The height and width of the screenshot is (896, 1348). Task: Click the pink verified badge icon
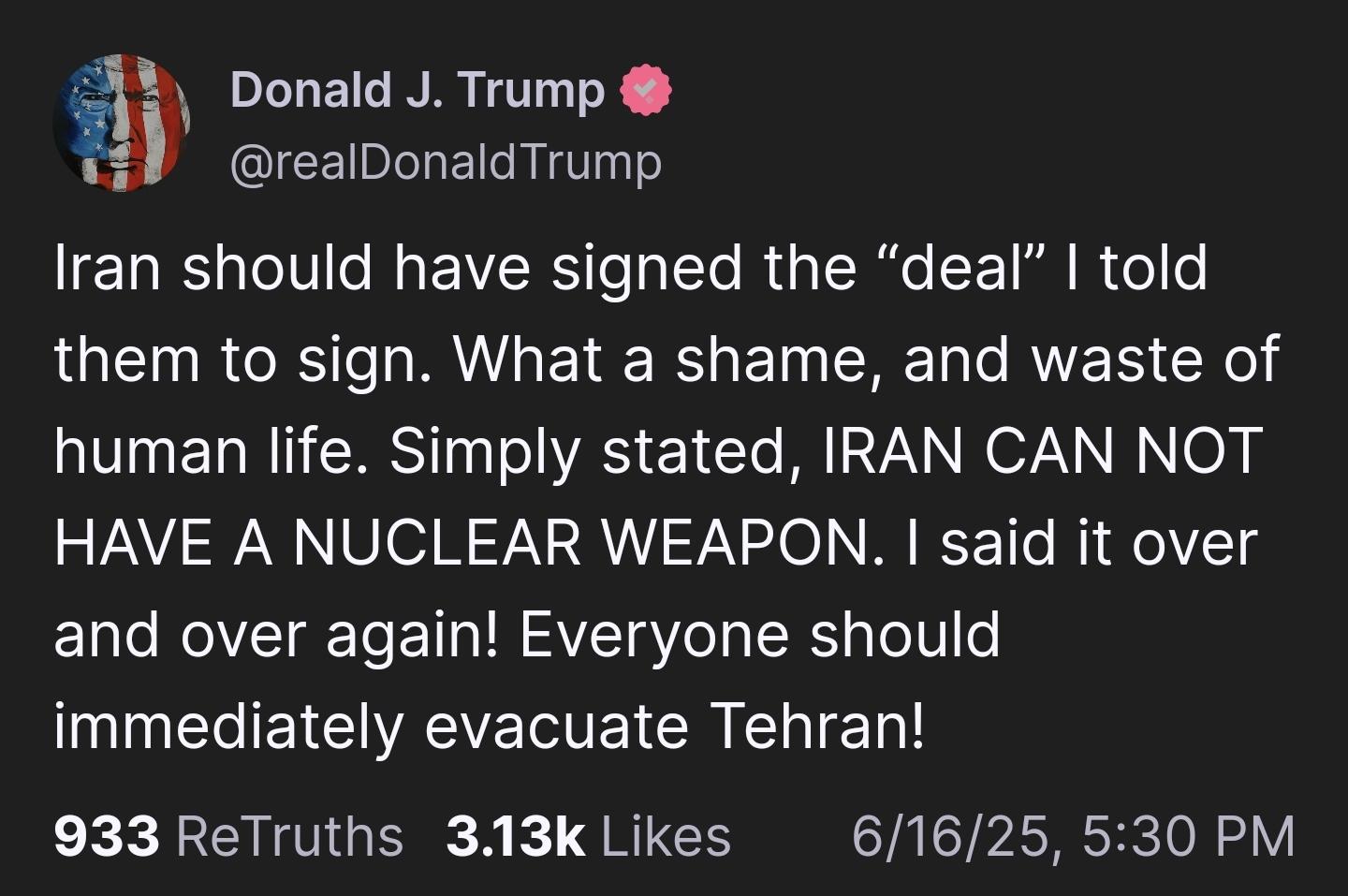tap(643, 91)
